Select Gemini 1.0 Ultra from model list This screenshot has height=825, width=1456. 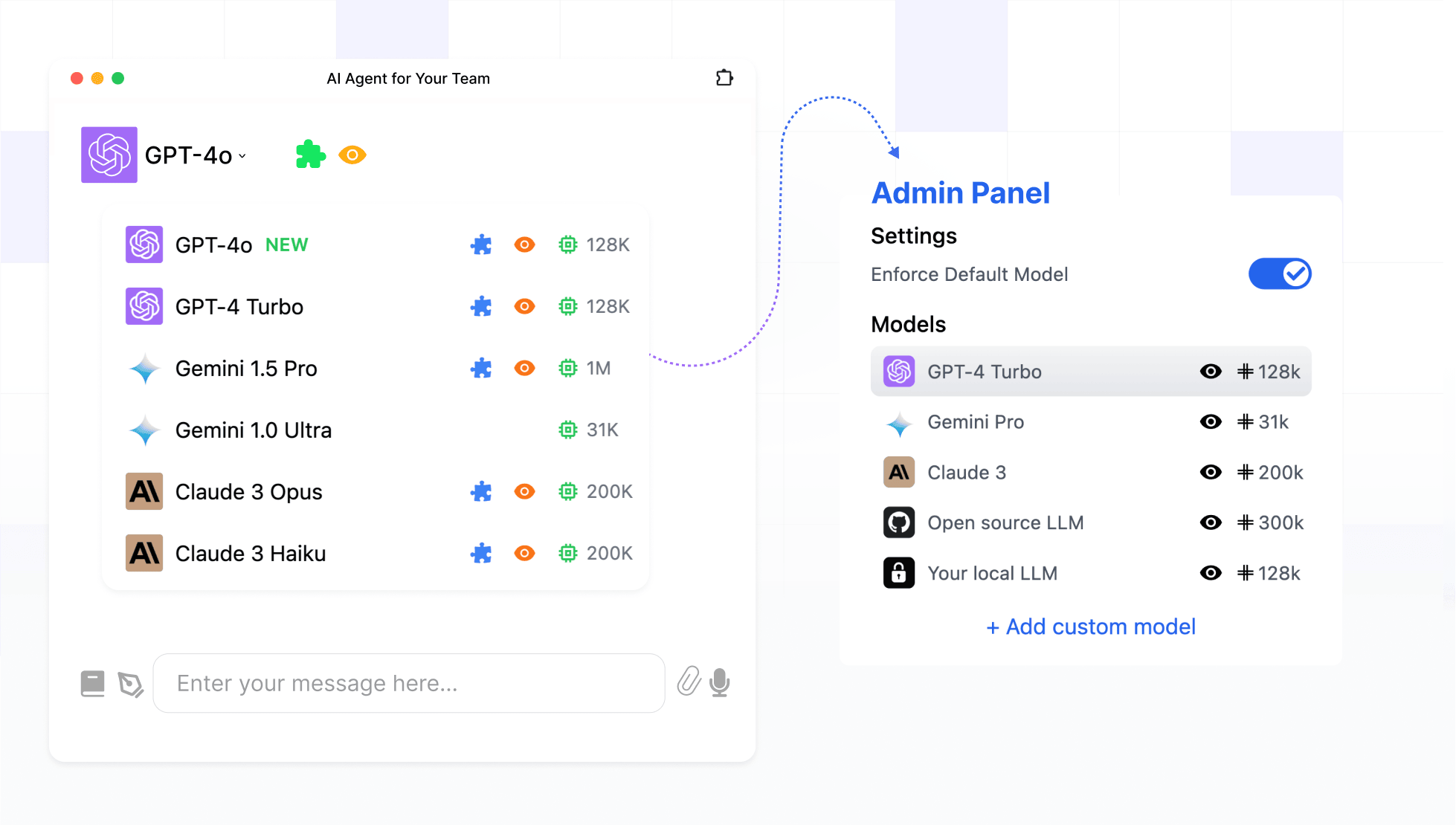click(x=376, y=430)
